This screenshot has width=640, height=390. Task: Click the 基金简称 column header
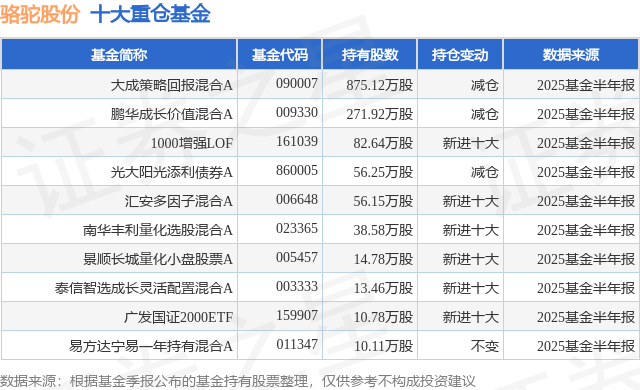119,55
